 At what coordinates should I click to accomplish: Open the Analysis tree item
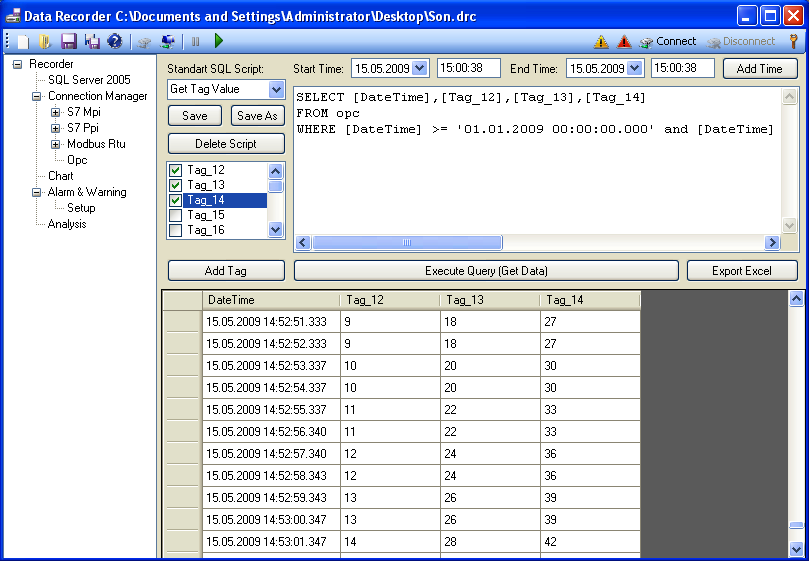[x=67, y=224]
